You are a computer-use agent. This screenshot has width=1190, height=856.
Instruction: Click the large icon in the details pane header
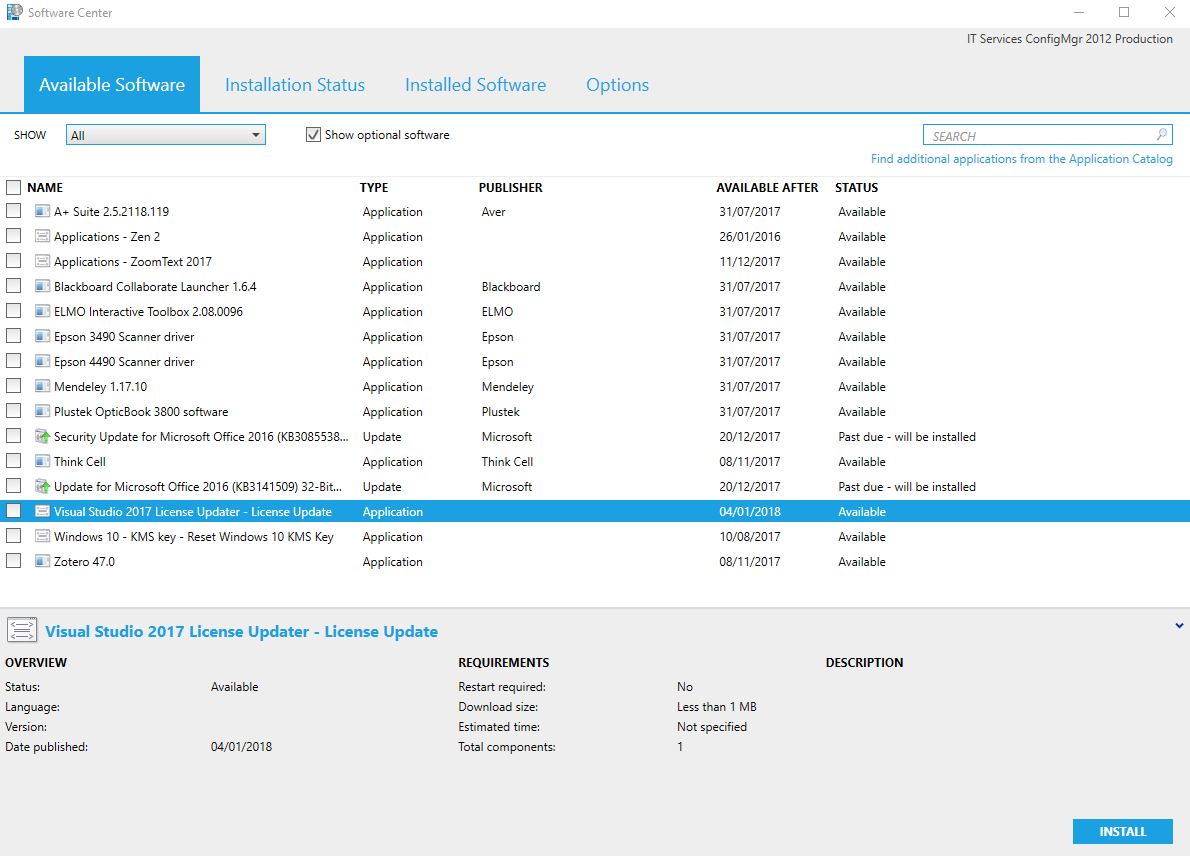(x=22, y=630)
